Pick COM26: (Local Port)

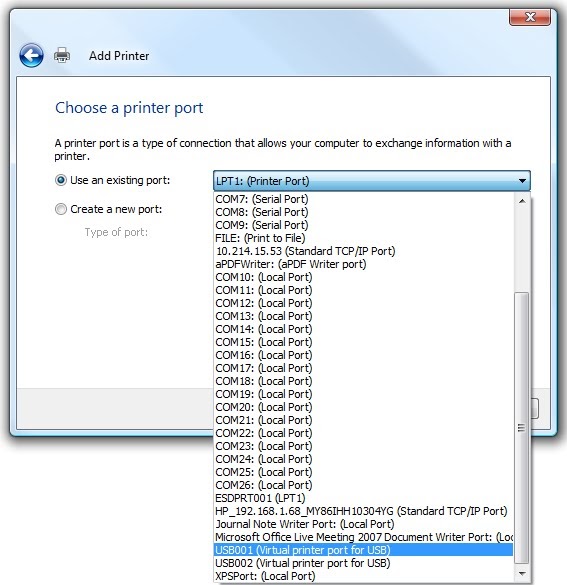tap(364, 485)
